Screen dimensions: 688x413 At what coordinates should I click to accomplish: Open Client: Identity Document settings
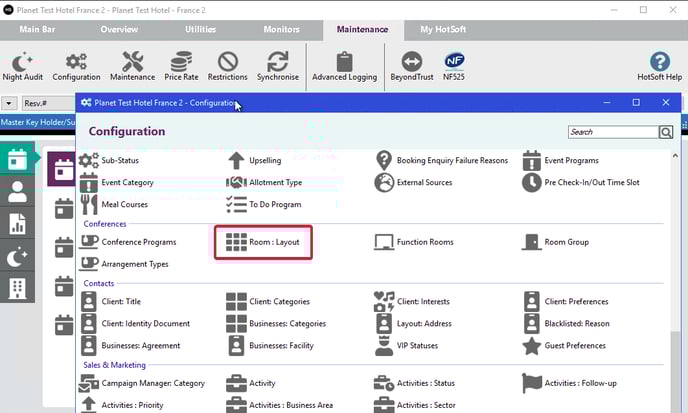tap(136, 324)
